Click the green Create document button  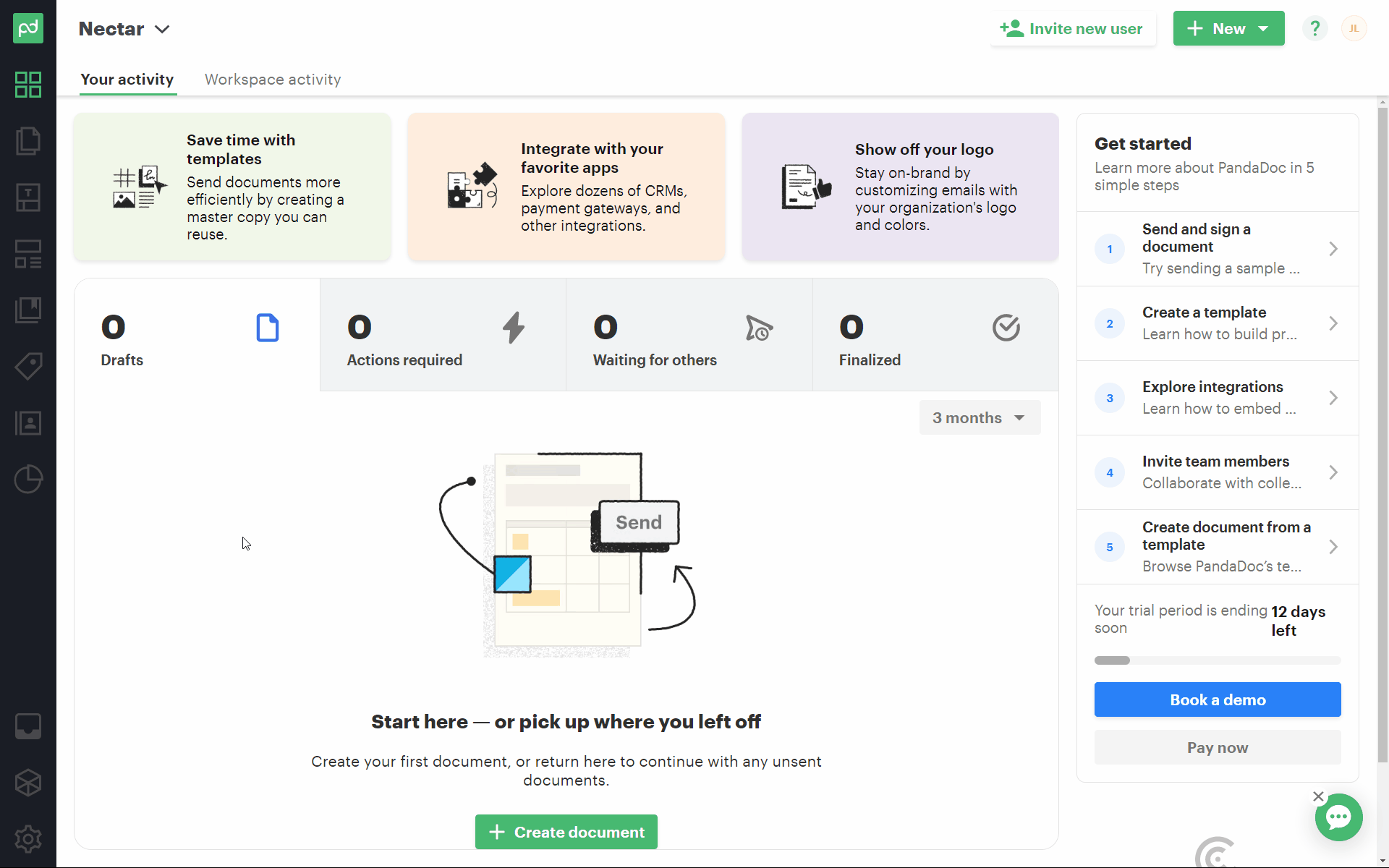[x=566, y=832]
